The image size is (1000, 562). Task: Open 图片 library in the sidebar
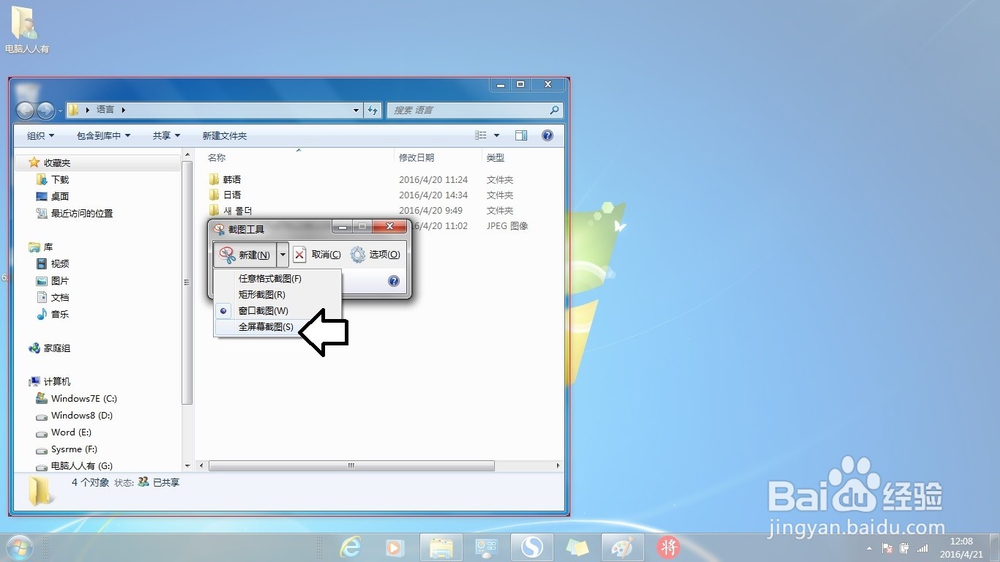tap(53, 281)
